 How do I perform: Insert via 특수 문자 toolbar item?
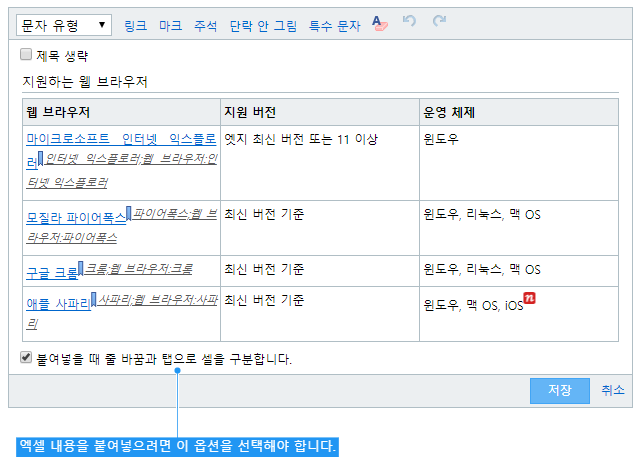[x=335, y=24]
